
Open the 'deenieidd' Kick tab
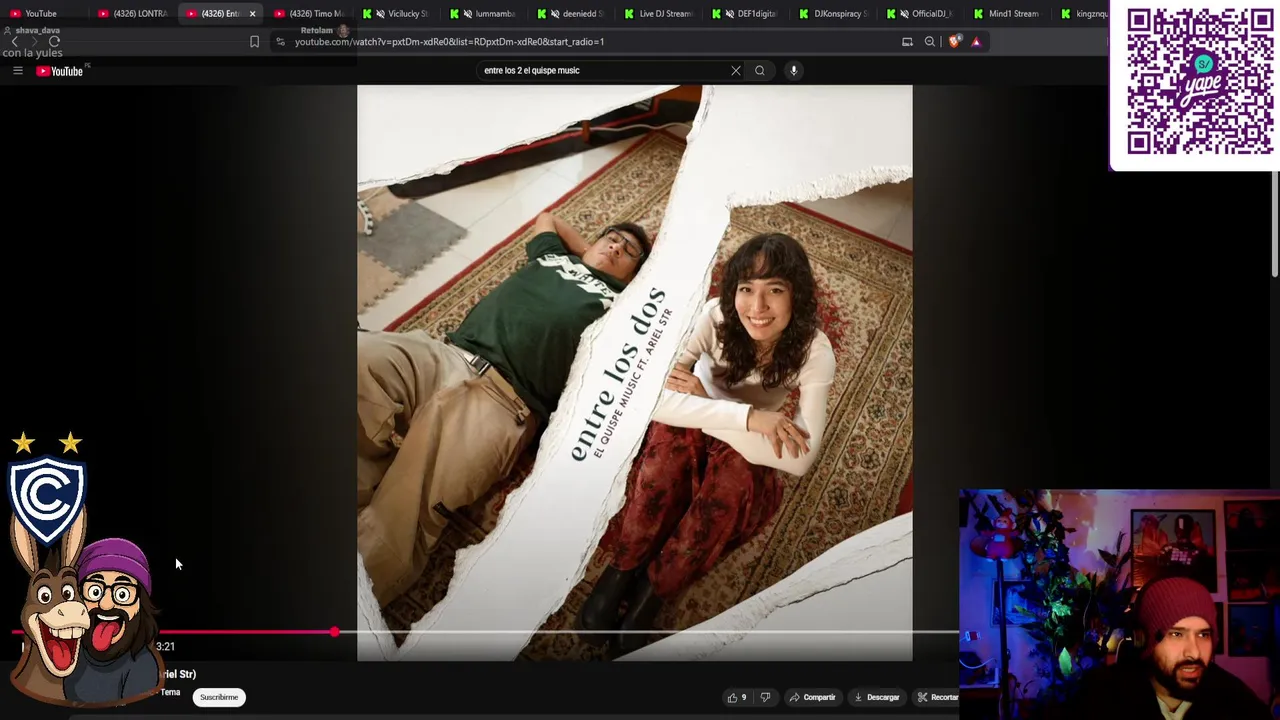(x=572, y=14)
